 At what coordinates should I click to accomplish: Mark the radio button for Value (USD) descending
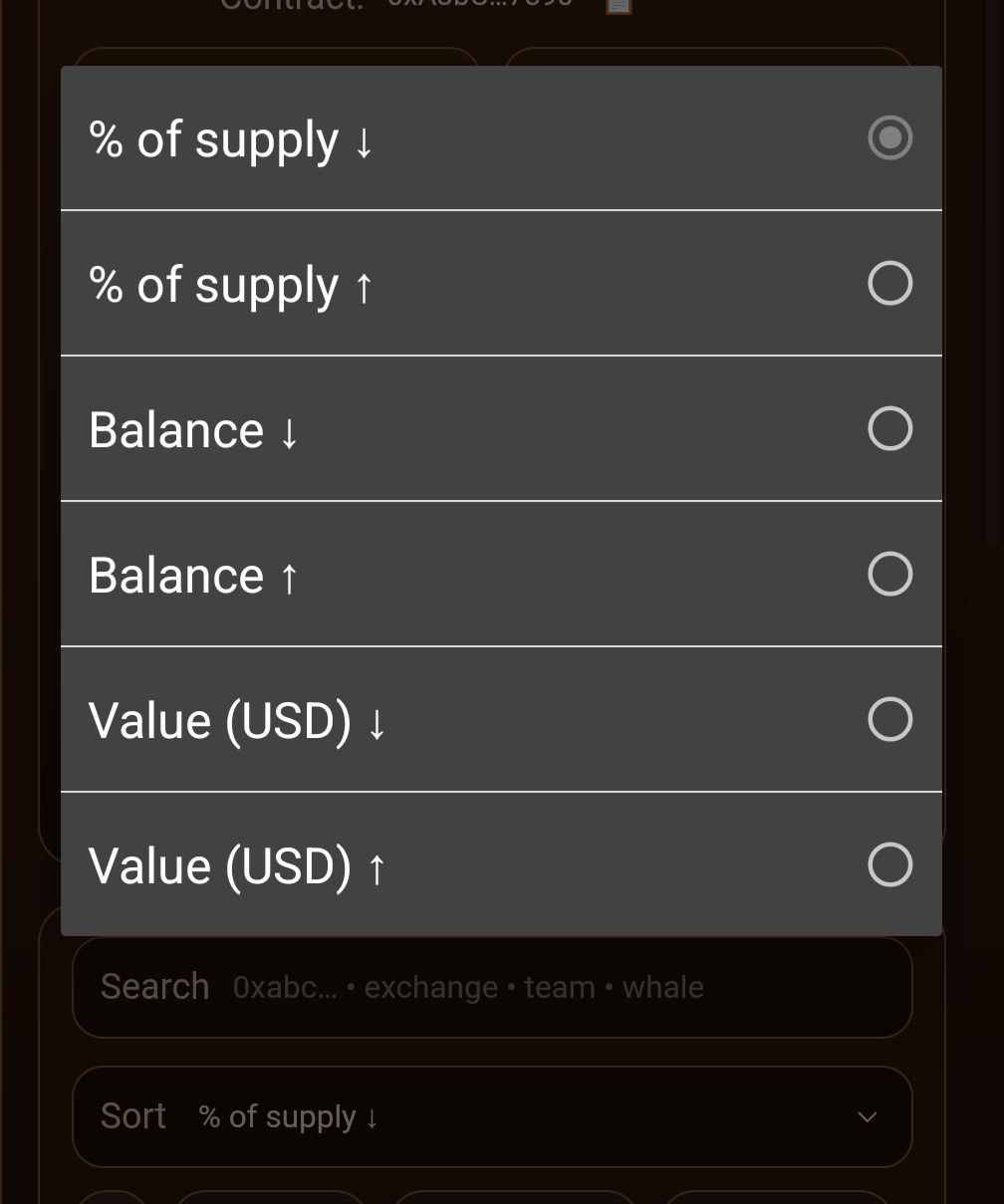(x=889, y=720)
